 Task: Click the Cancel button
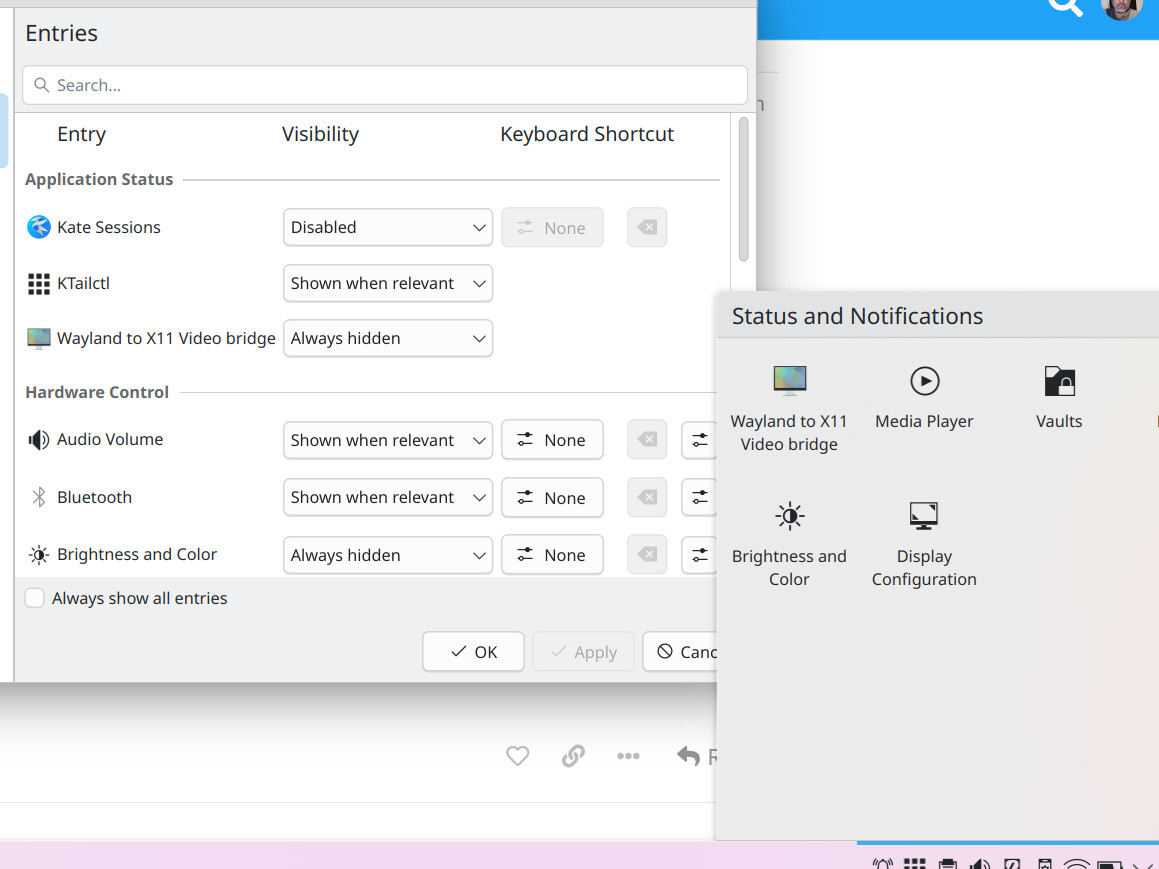pyautogui.click(x=680, y=652)
